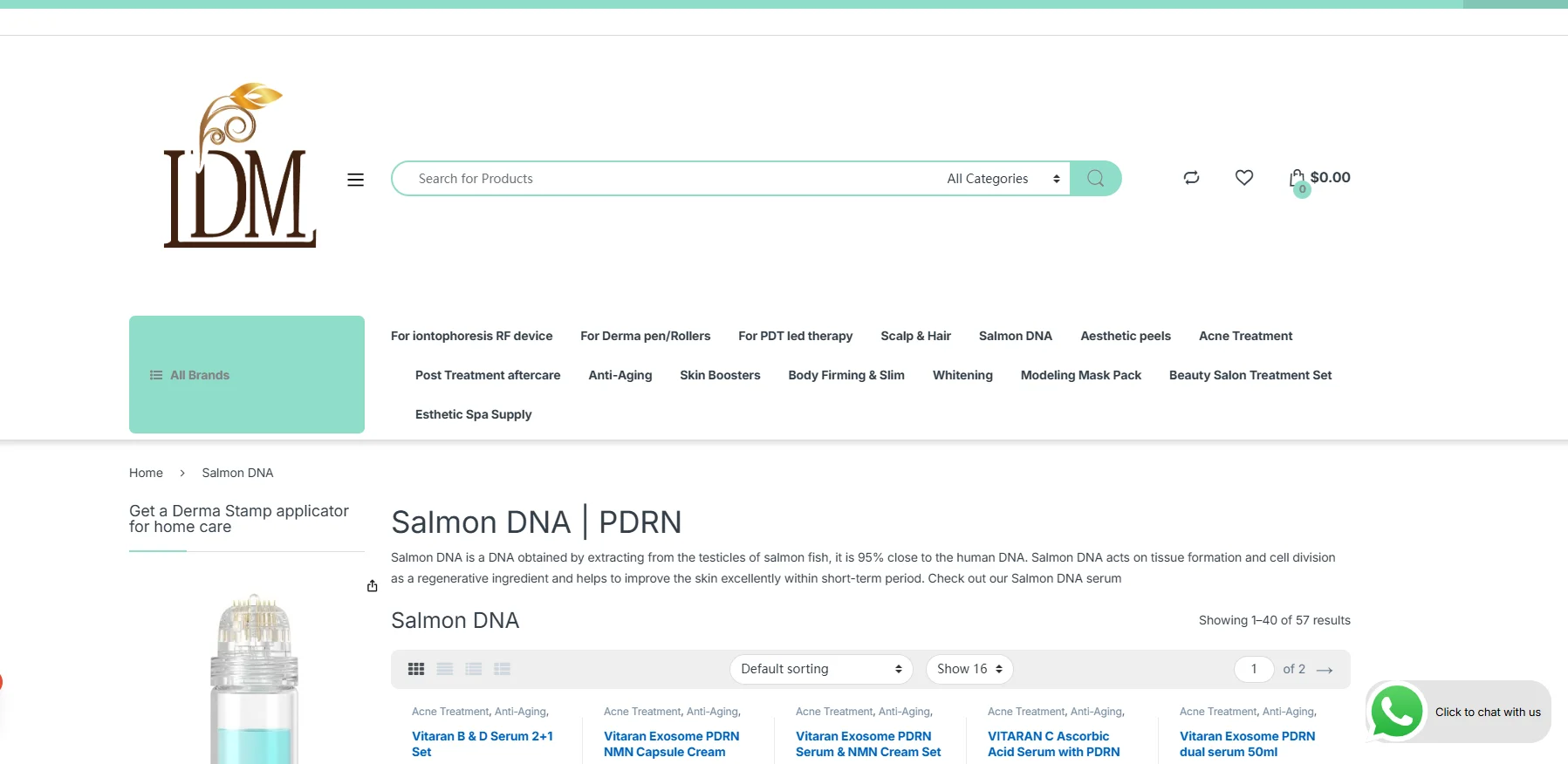Click the 'Salmon DNA | PDRN' page heading
1568x764 pixels.
(x=536, y=522)
